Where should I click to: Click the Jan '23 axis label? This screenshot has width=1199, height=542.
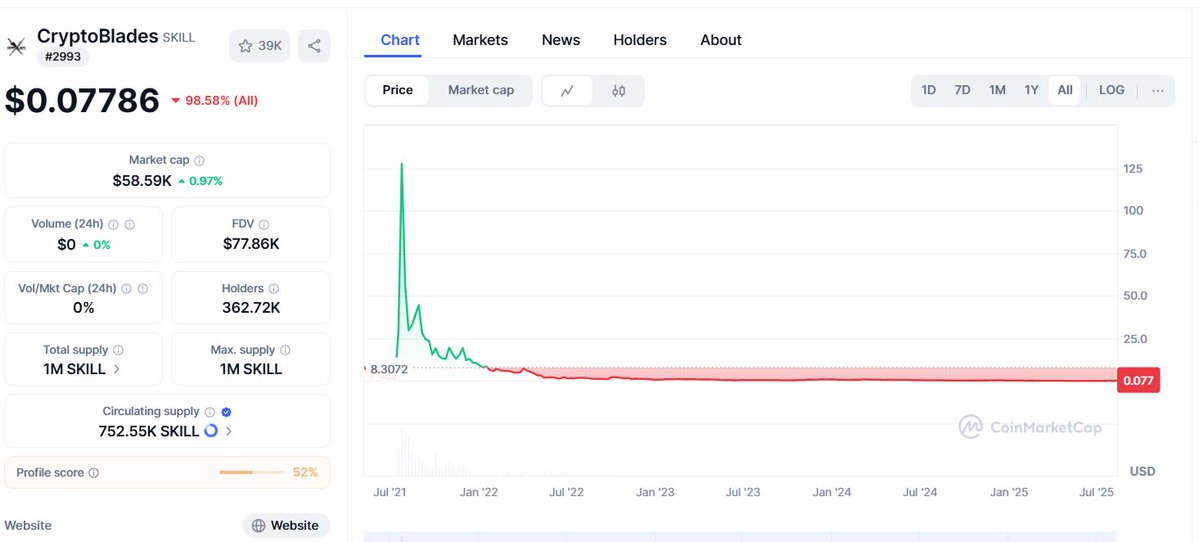pos(655,492)
